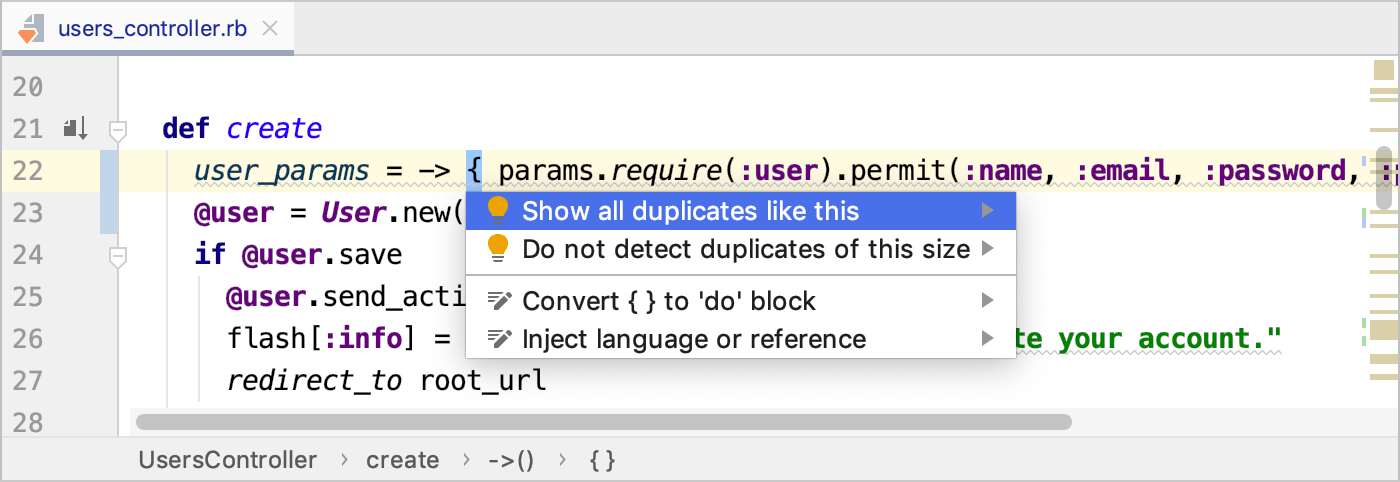
Task: Click line number 25 in the gutter
Action: coord(28,297)
